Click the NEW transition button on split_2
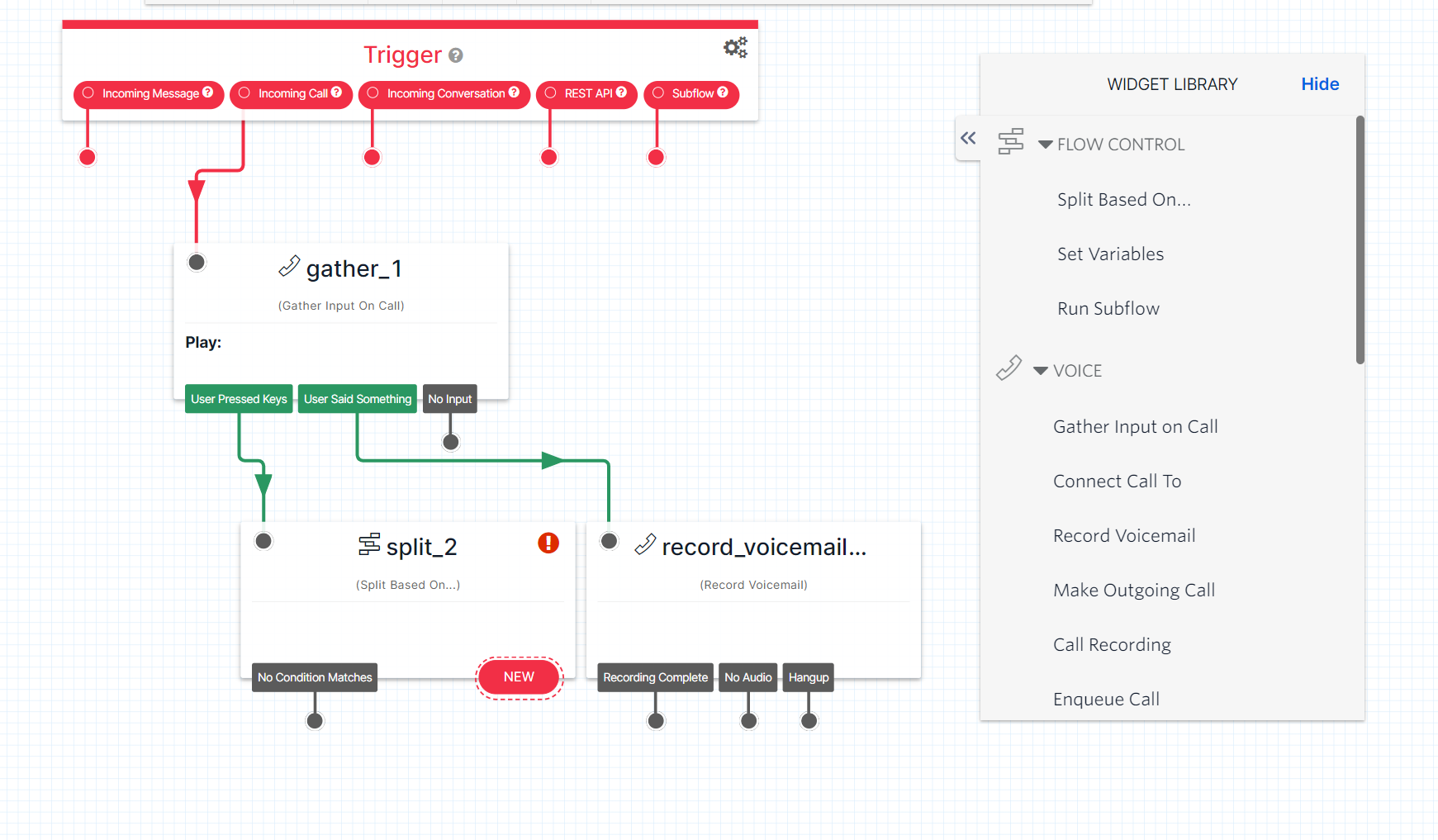This screenshot has height=840, width=1438. coord(519,676)
